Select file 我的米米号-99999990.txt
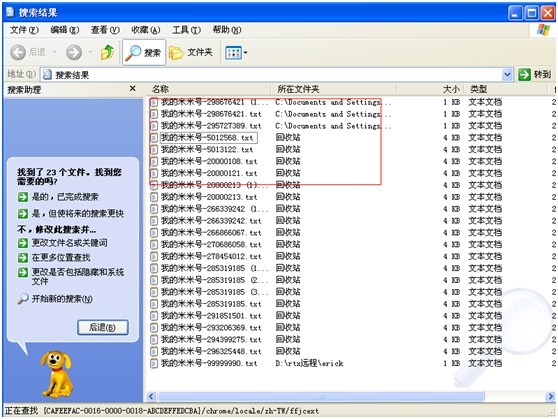This screenshot has height=419, width=558. tap(209, 363)
